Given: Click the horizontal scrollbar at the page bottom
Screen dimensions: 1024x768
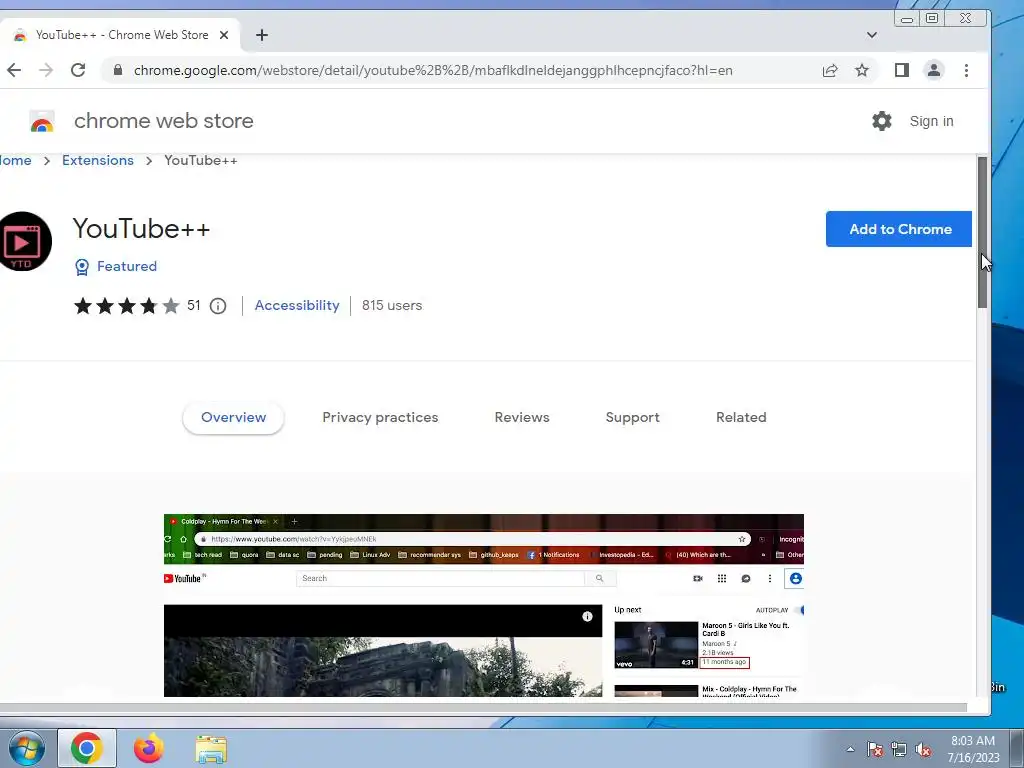Looking at the screenshot, I should tap(483, 707).
